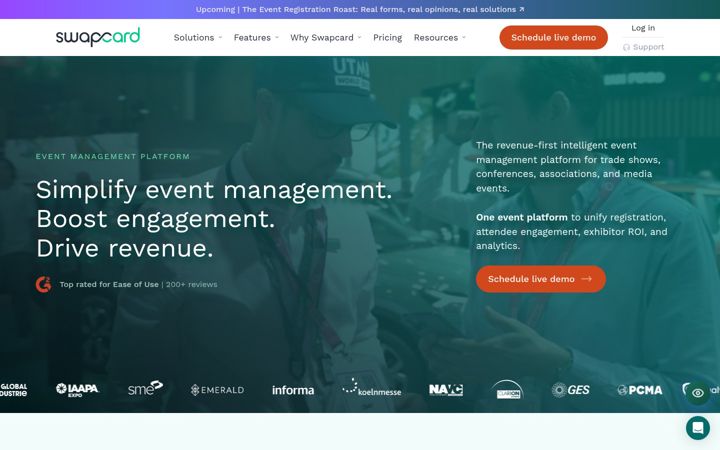720x450 pixels.
Task: Click the Swapcard logo
Action: tap(98, 37)
